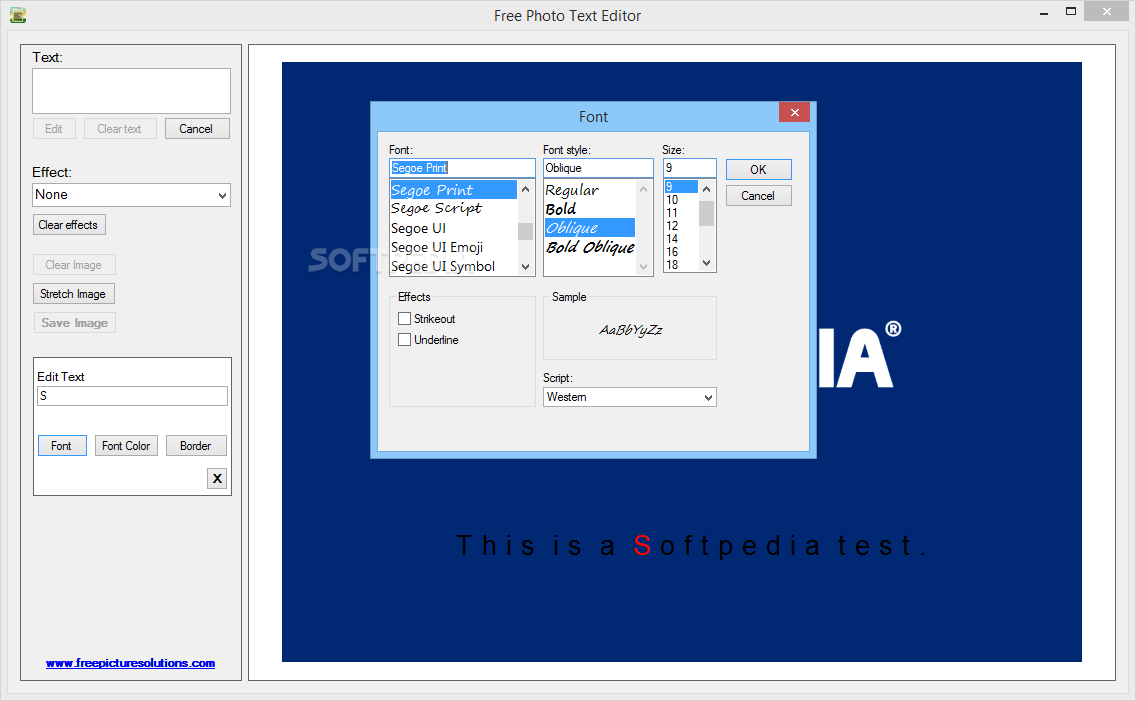
Task: Select Segoe Script in font list
Action: (x=454, y=209)
